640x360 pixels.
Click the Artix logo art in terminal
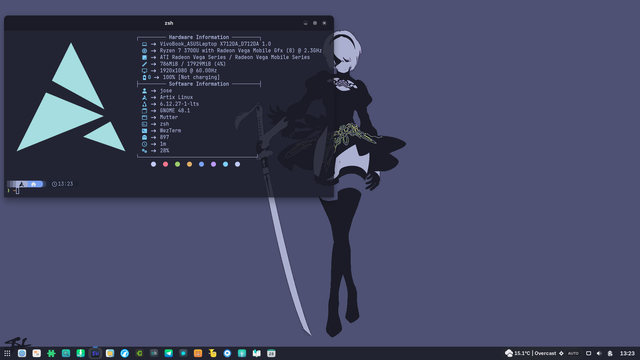[x=71, y=97]
